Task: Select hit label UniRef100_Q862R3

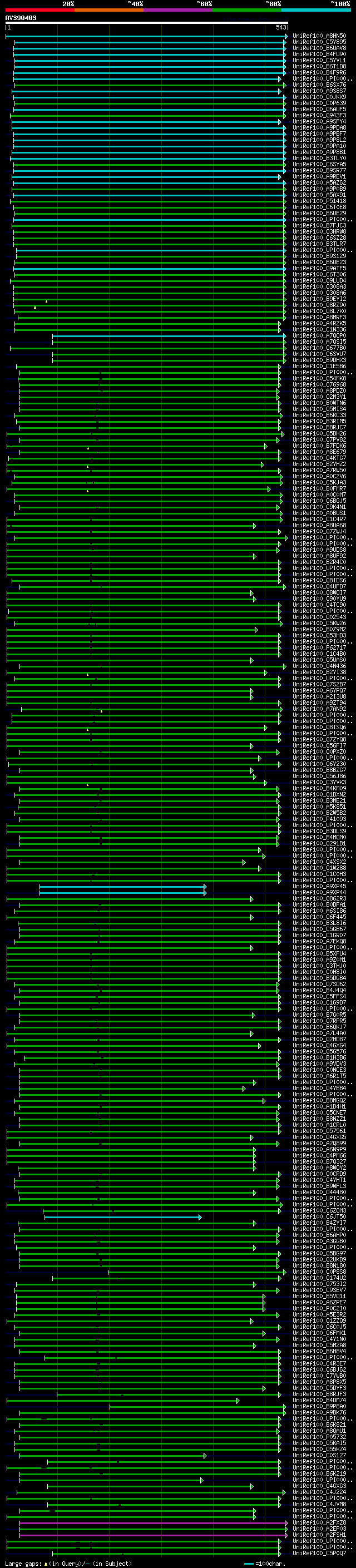Action: pyautogui.click(x=319, y=899)
